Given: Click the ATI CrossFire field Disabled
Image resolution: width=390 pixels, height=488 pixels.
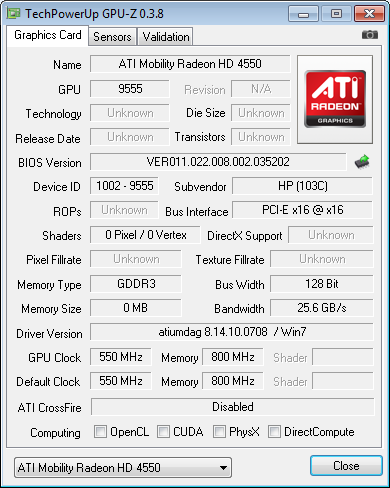Looking at the screenshot, I should pos(233,407).
